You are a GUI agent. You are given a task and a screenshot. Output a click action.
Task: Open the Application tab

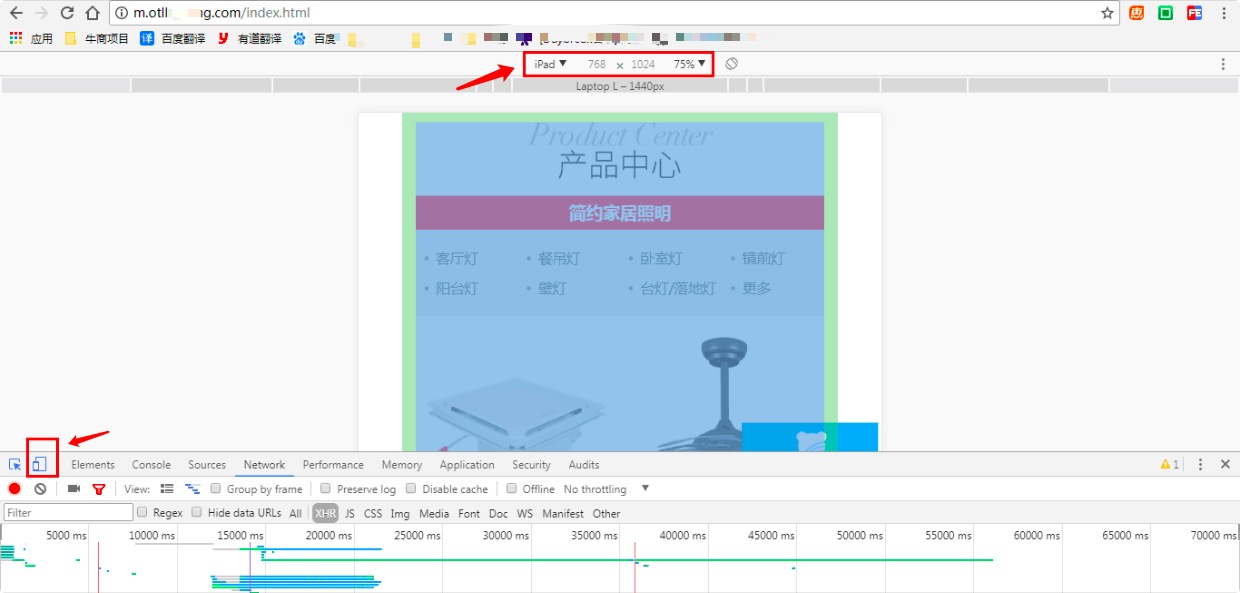click(x=467, y=465)
